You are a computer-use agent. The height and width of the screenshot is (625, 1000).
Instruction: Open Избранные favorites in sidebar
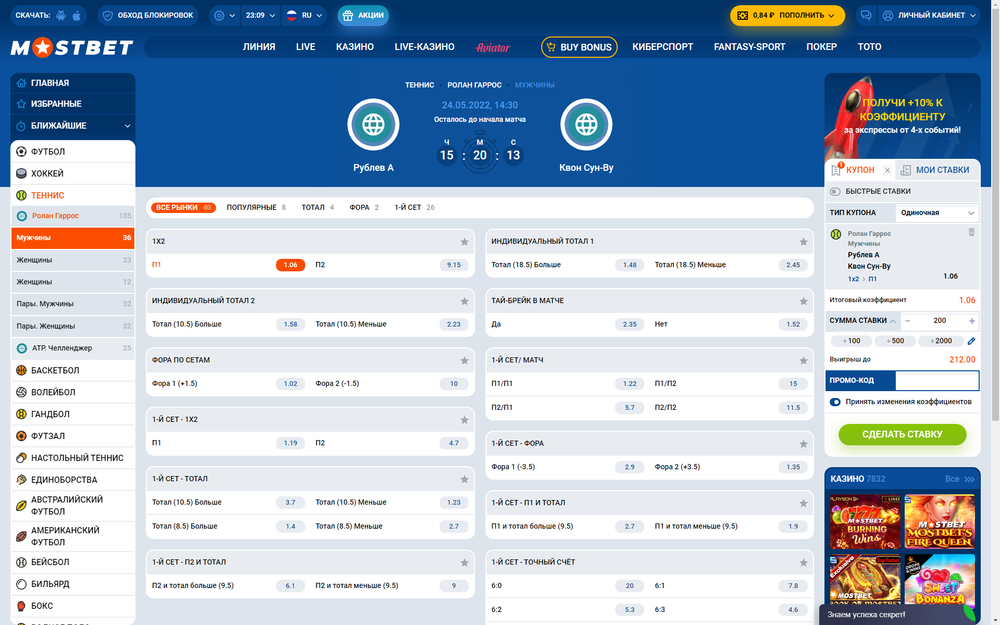[x=73, y=104]
